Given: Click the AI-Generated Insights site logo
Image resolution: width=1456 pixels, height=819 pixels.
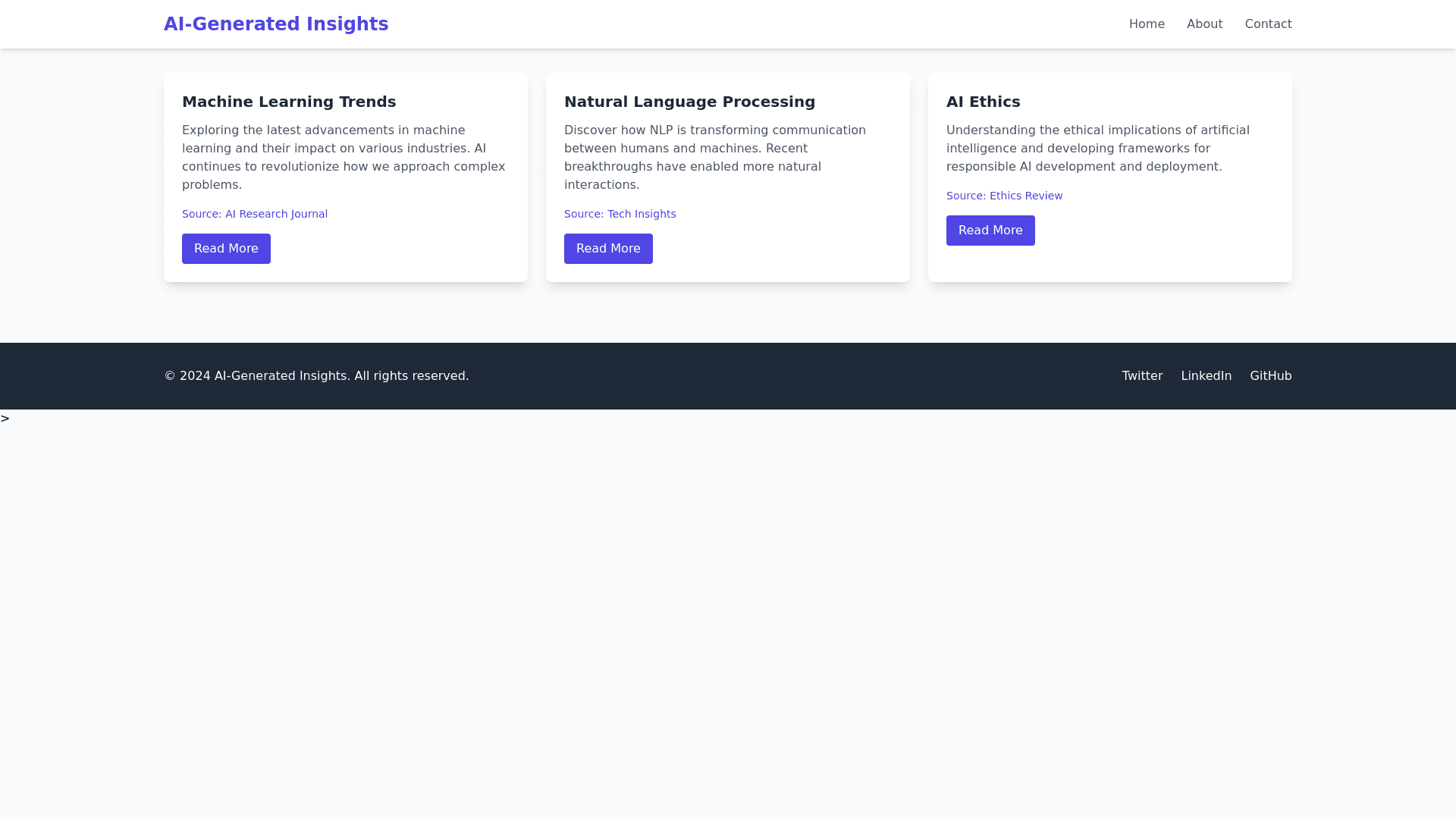Looking at the screenshot, I should coord(276,24).
